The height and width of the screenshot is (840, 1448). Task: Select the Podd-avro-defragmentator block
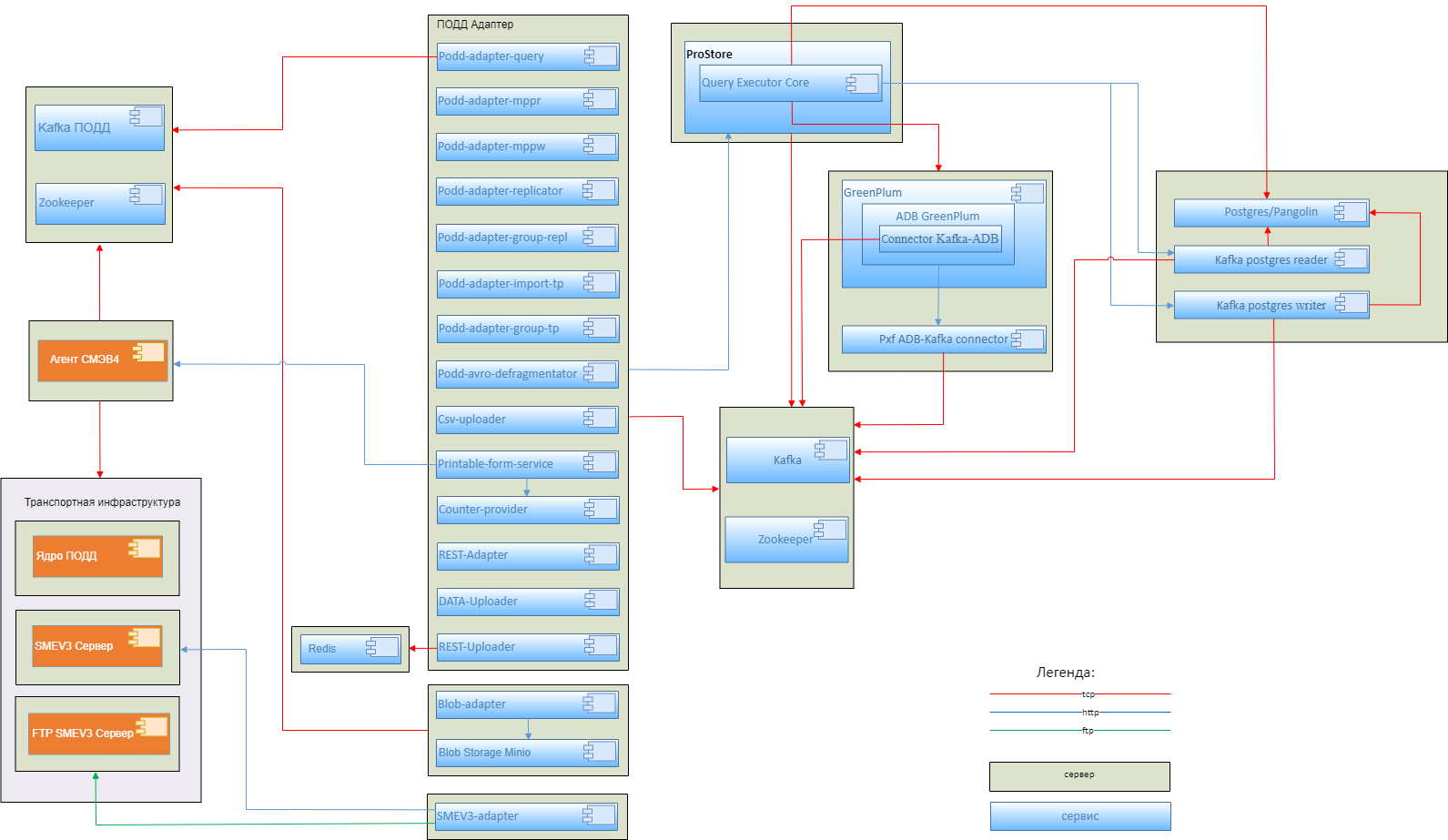click(x=510, y=374)
